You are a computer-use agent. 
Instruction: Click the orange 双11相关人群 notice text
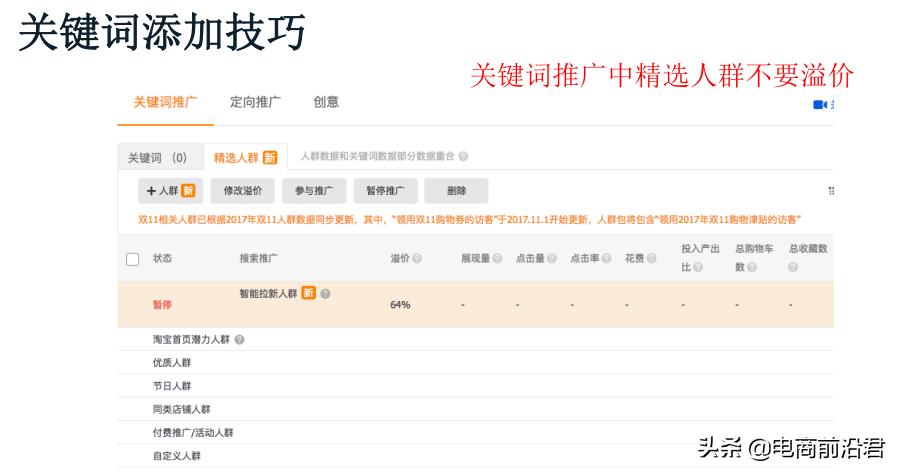[x=470, y=220]
